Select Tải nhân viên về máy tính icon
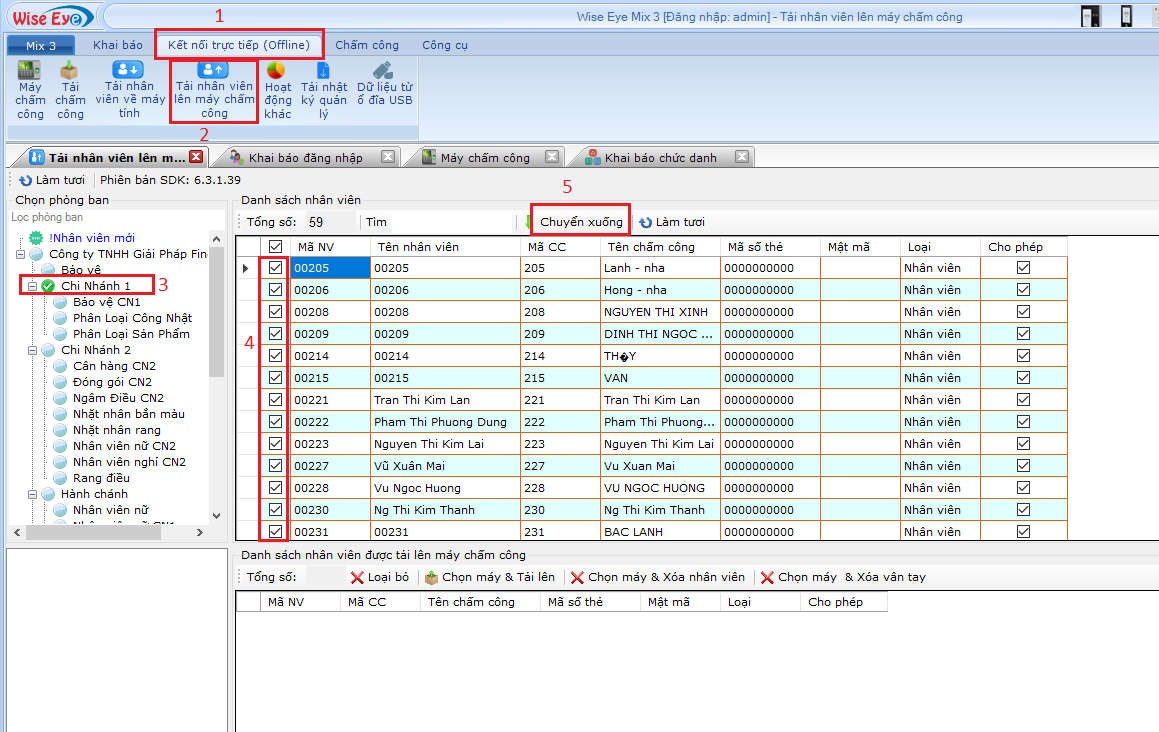The width and height of the screenshot is (1159, 732). point(130,70)
